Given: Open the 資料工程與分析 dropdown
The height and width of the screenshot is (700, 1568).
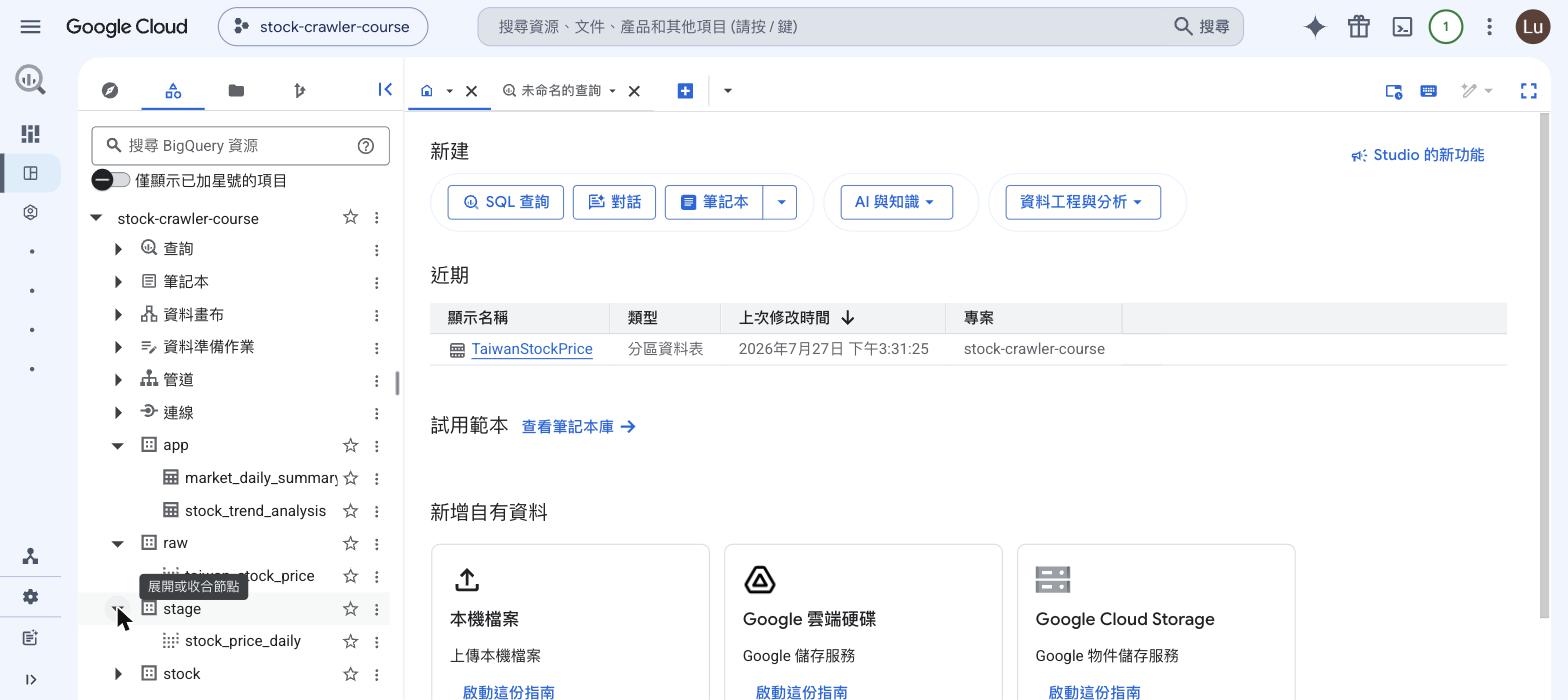Looking at the screenshot, I should coord(1083,202).
